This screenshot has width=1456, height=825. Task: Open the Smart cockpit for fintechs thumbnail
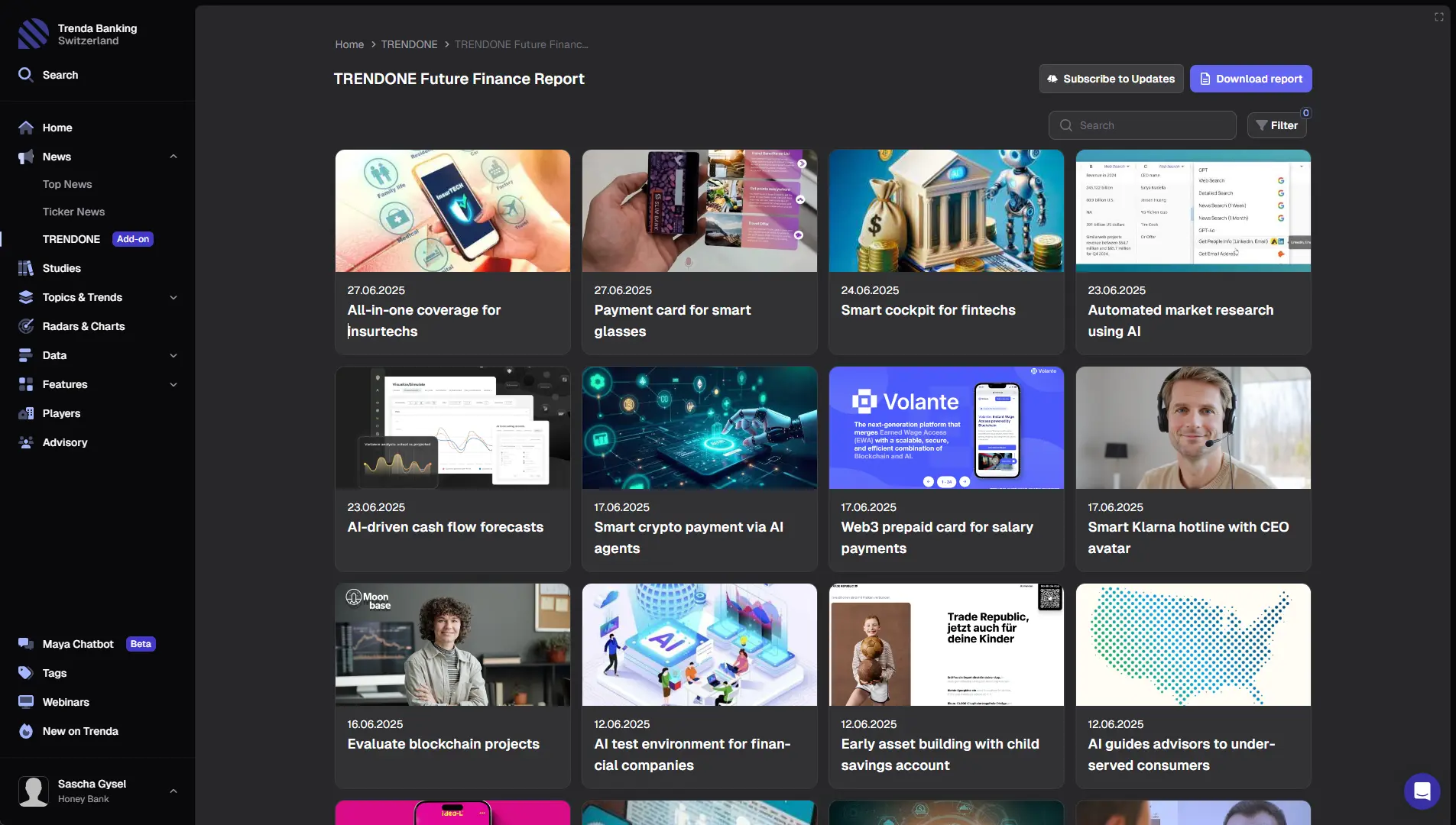tap(946, 211)
